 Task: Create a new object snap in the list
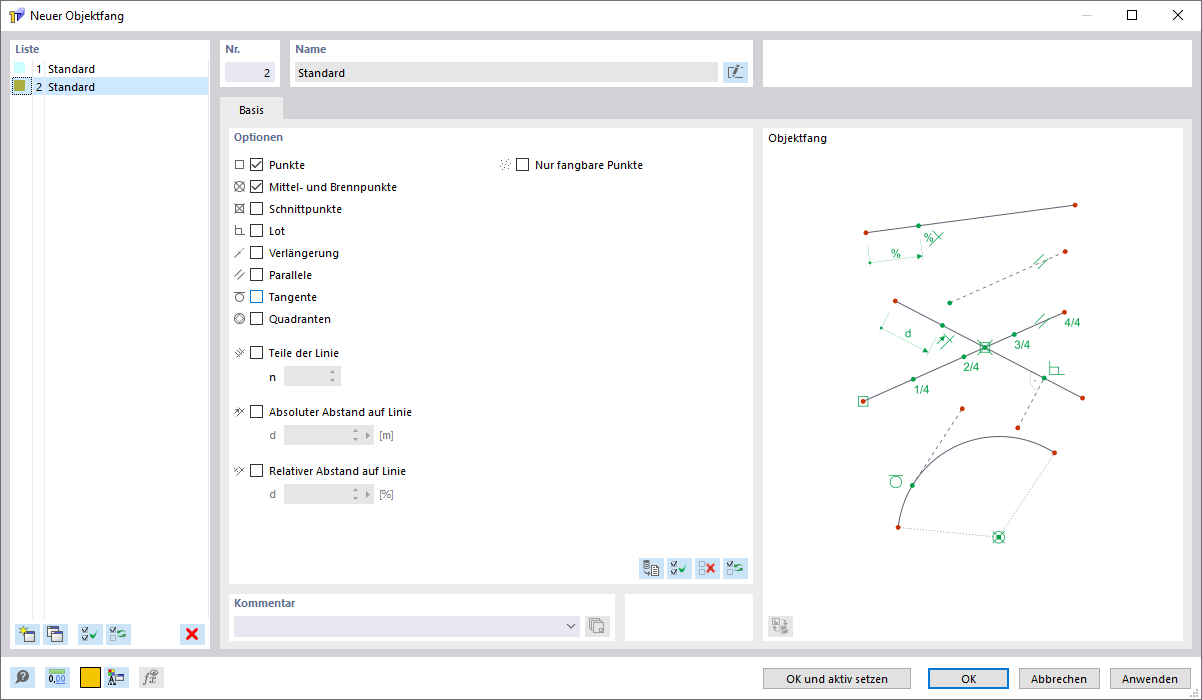coord(27,634)
